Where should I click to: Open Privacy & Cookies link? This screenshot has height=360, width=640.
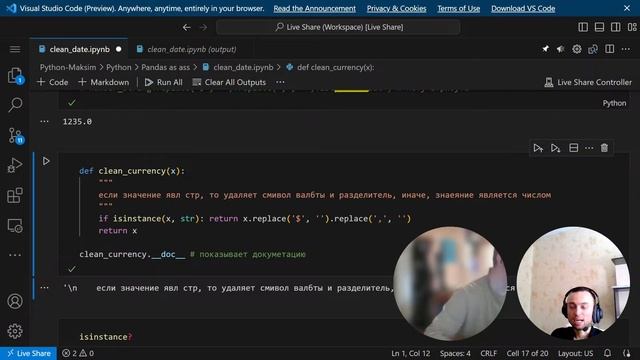pos(396,9)
